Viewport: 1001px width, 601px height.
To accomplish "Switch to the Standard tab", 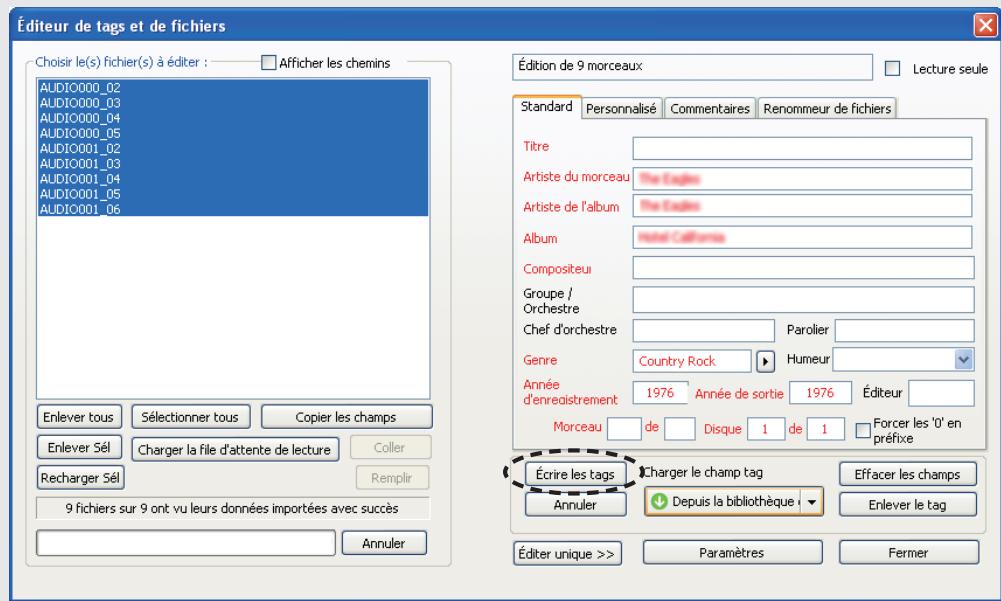I will pyautogui.click(x=546, y=107).
